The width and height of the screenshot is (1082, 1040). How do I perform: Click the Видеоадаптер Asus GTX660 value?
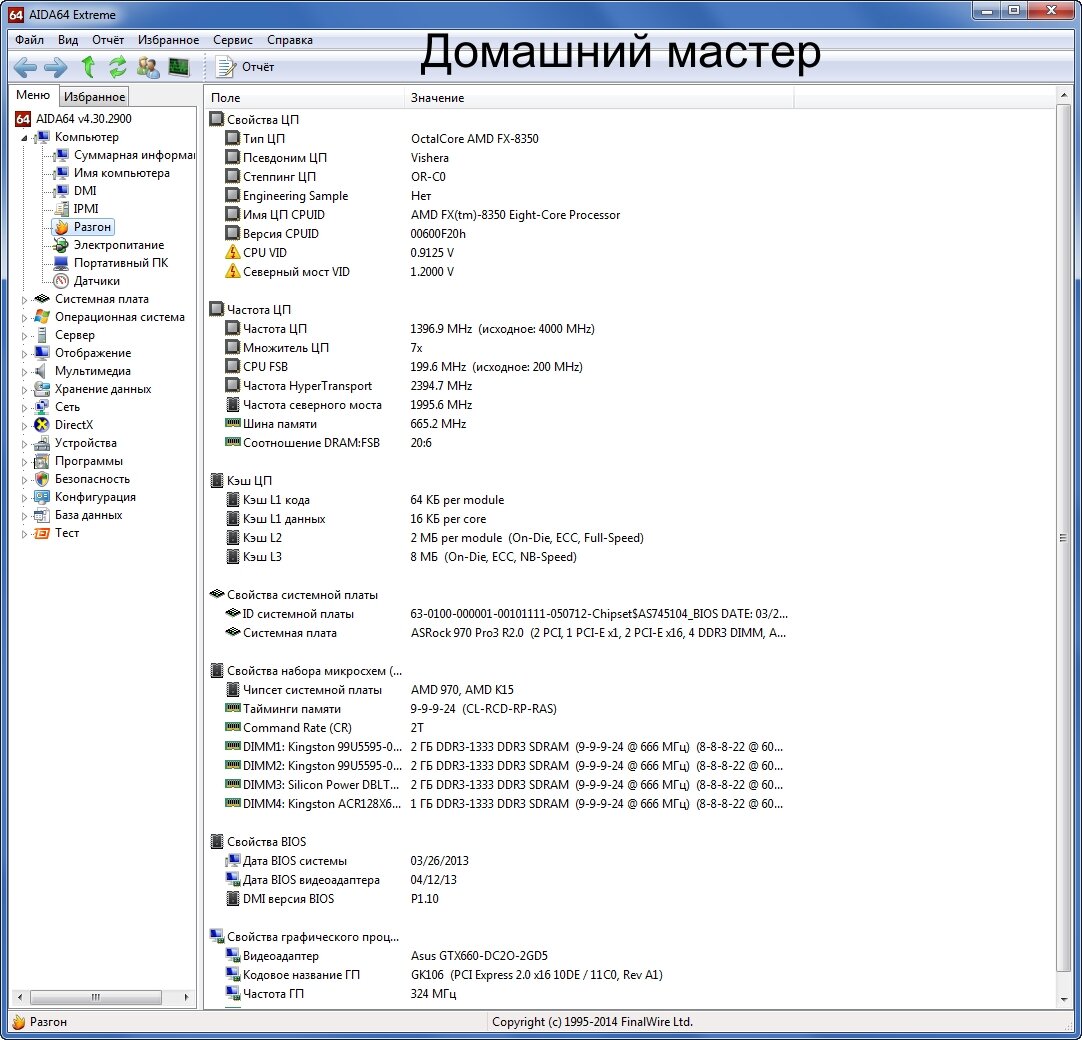point(479,956)
